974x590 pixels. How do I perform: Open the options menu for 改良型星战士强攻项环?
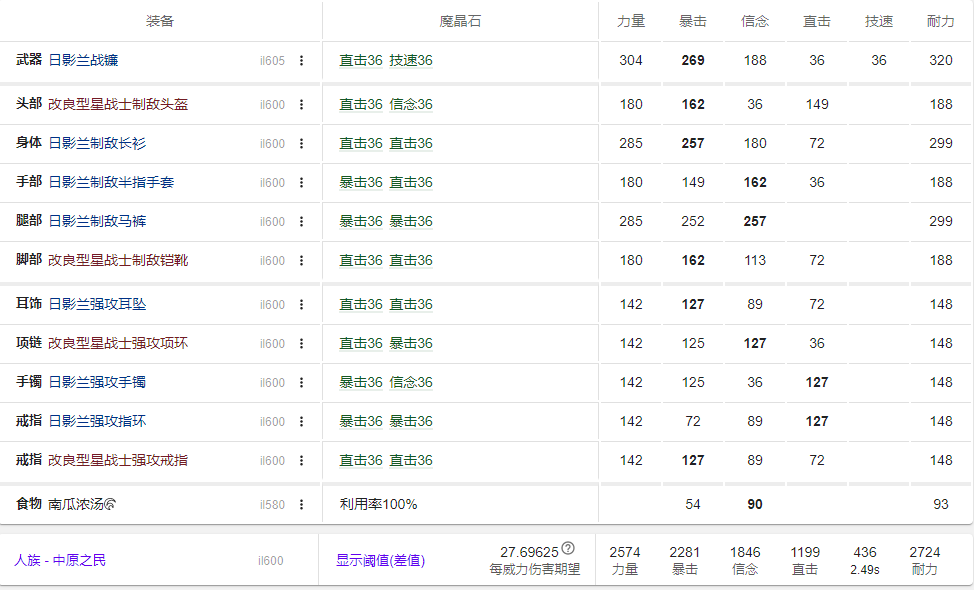[303, 342]
